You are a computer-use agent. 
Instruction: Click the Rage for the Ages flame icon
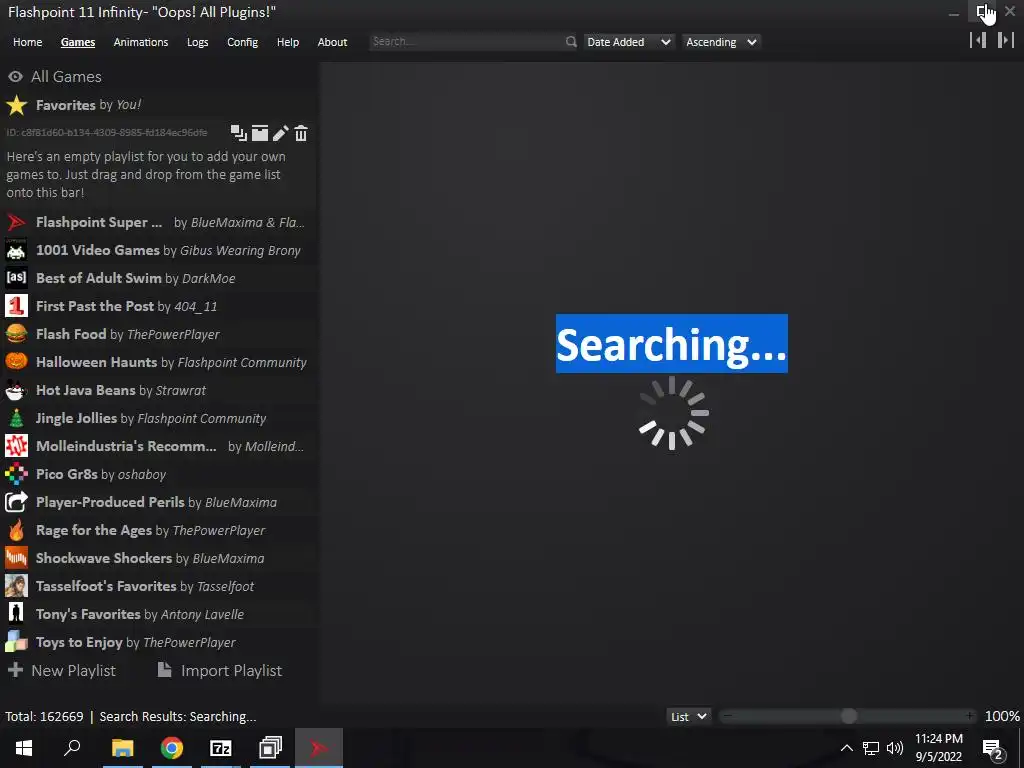pos(16,530)
